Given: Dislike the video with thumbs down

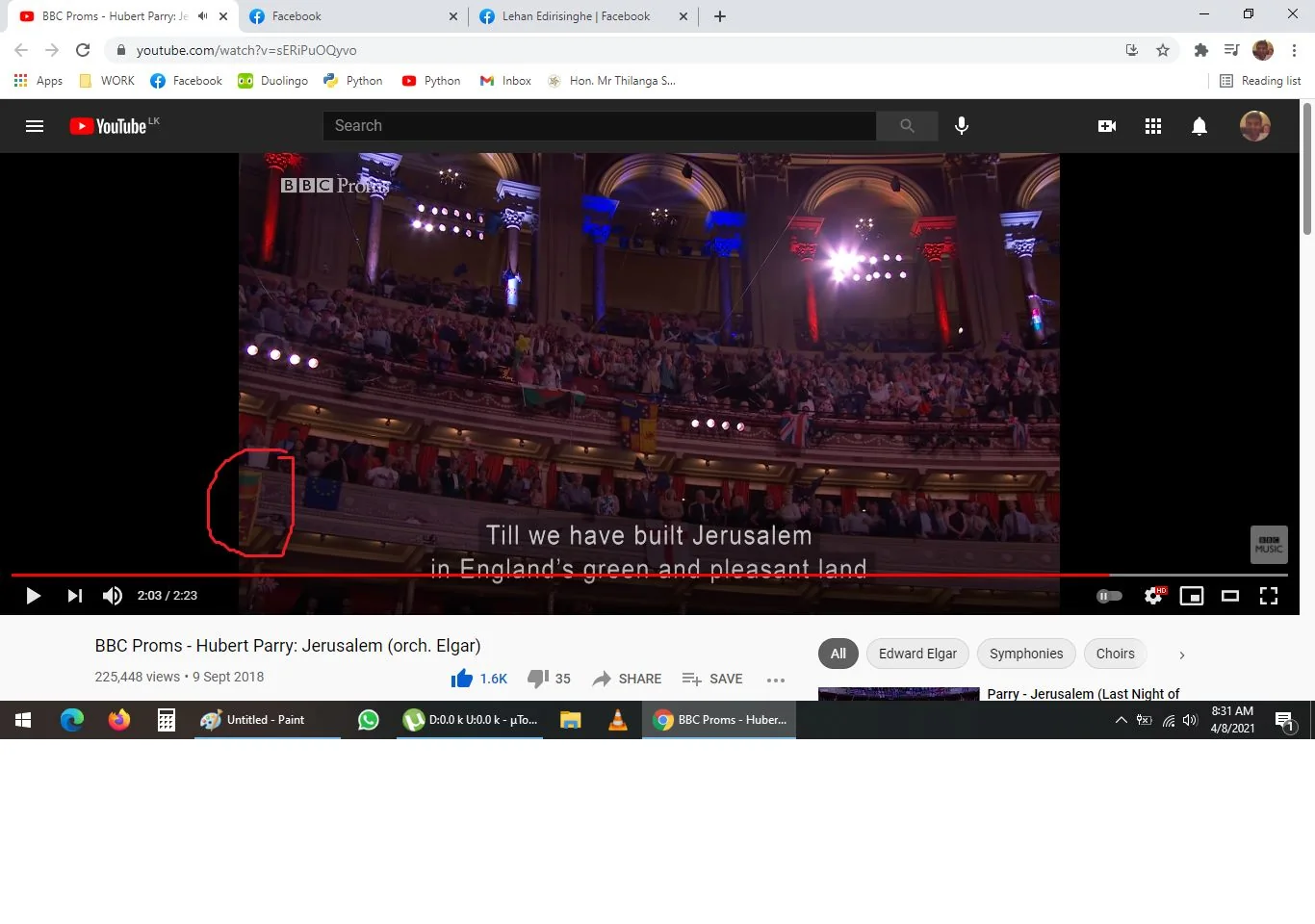Looking at the screenshot, I should (550, 679).
